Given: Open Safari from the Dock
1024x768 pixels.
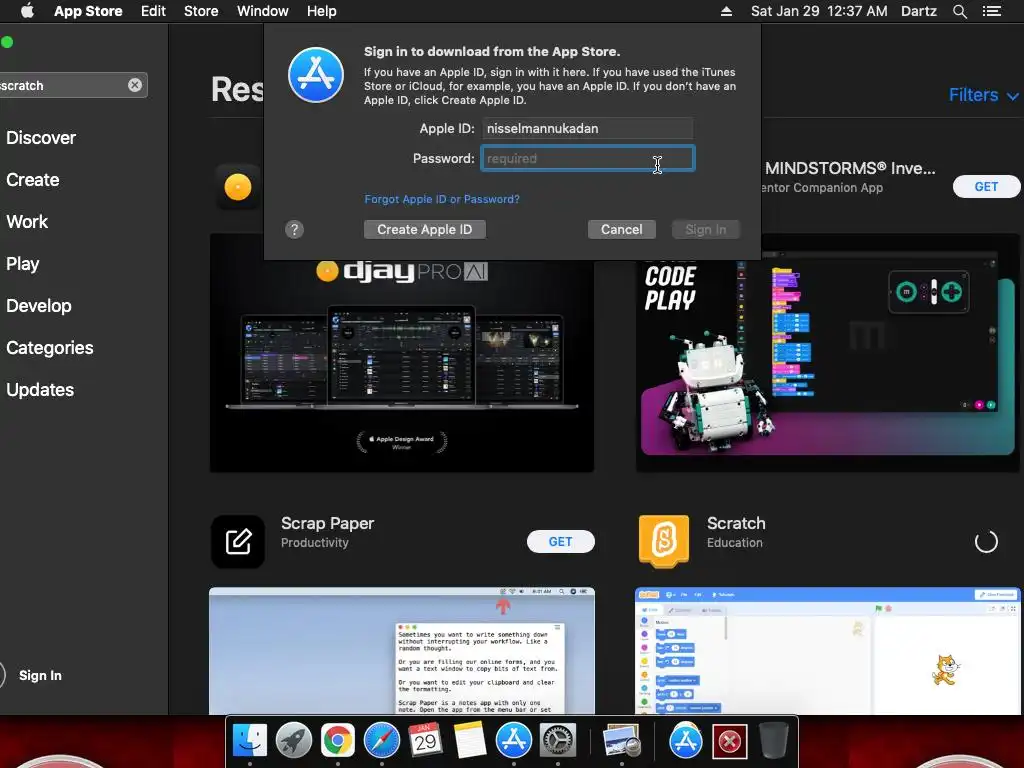Looking at the screenshot, I should pos(381,741).
